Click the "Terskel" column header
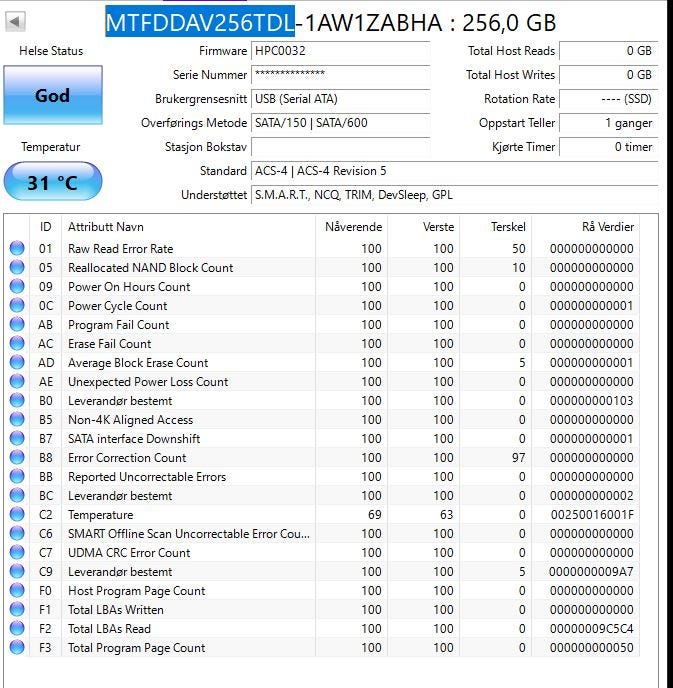Viewport: 673px width, 688px height. [x=507, y=227]
